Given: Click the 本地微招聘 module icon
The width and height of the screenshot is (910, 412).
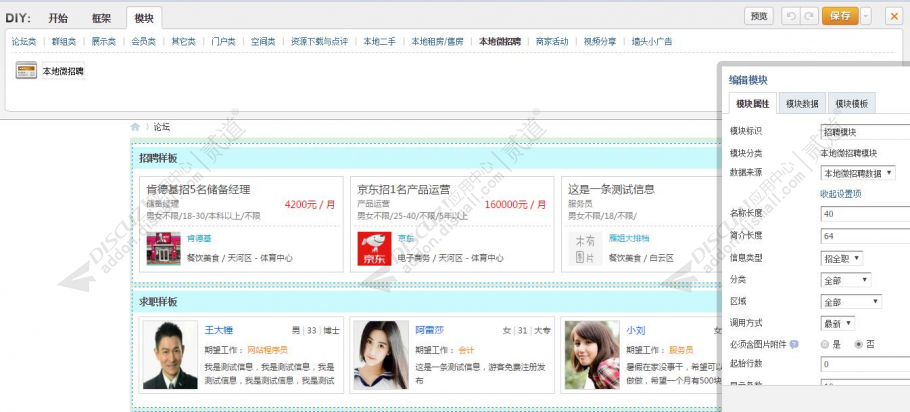Looking at the screenshot, I should pos(25,71).
